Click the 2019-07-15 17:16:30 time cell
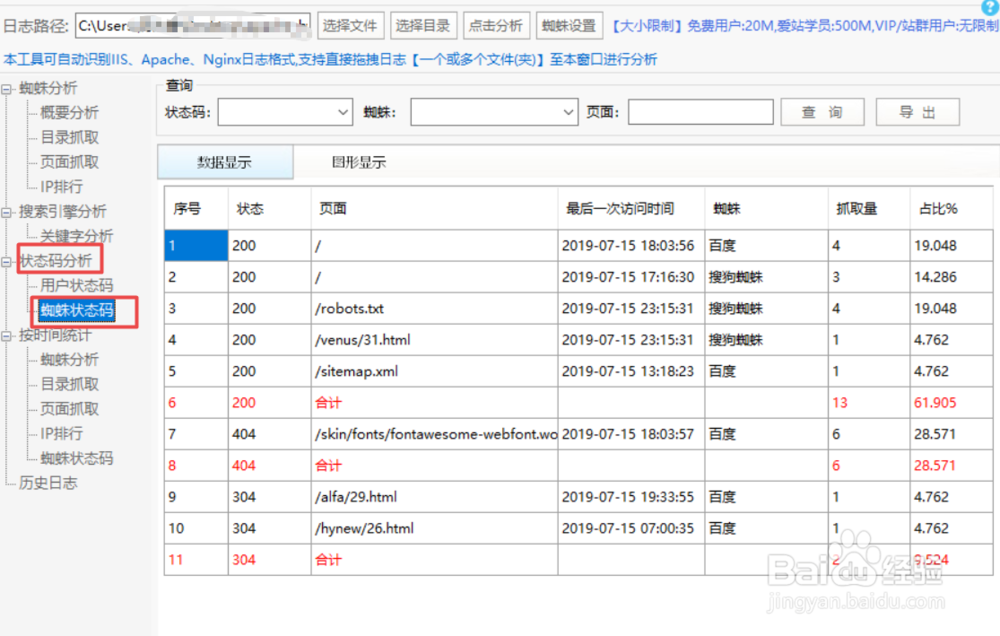The height and width of the screenshot is (636, 1000). (631, 277)
